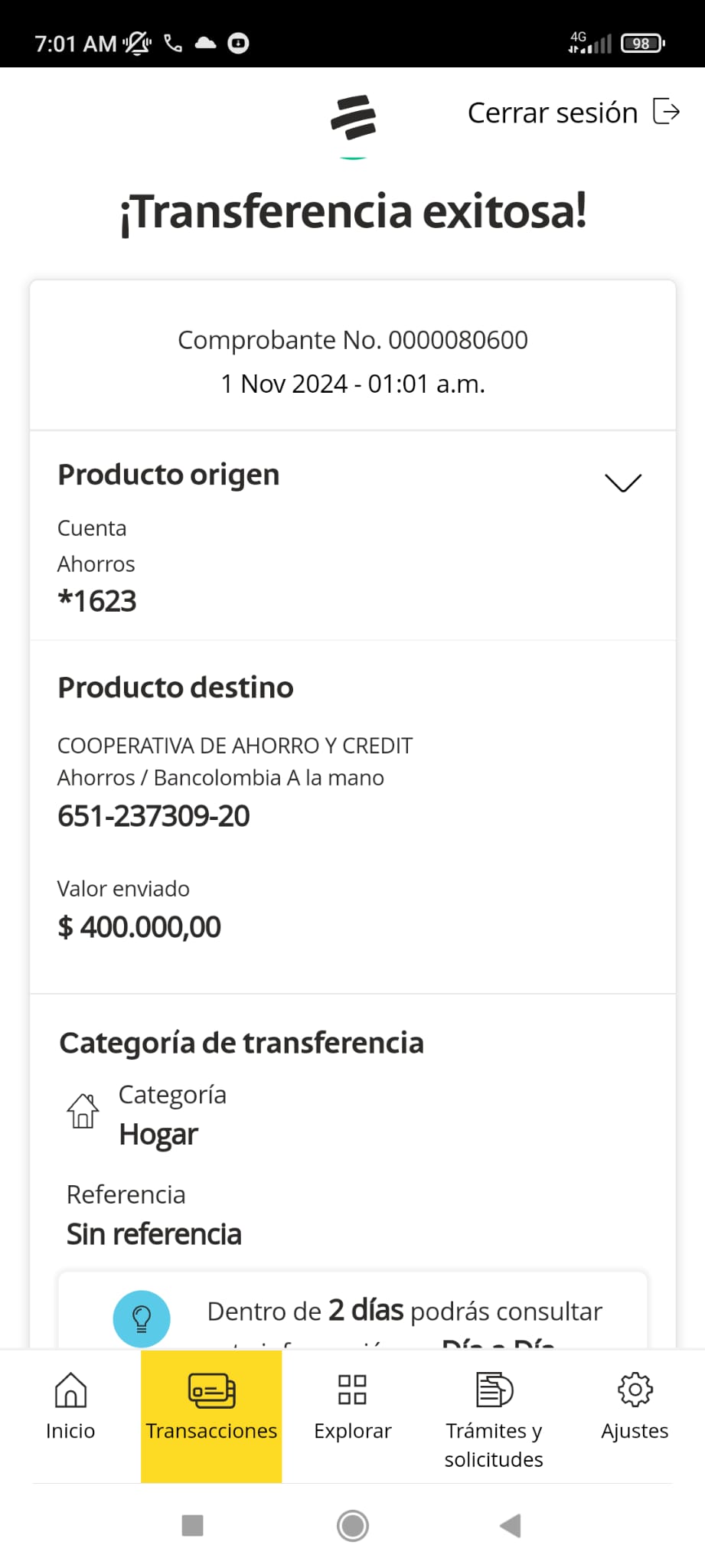Tap the Valor enviado $ 400.000,00 amount
This screenshot has width=705, height=1568.
(x=139, y=927)
